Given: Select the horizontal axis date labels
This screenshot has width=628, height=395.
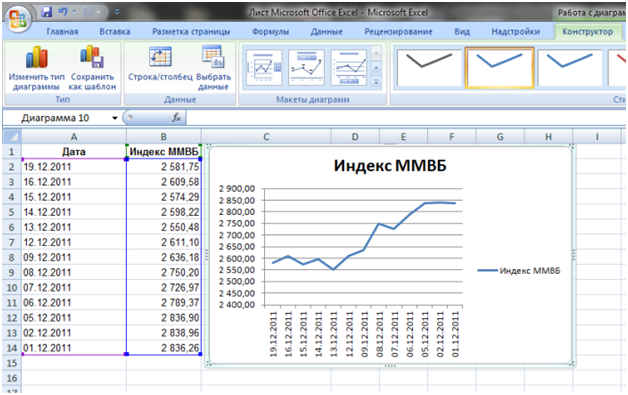Looking at the screenshot, I should tap(364, 335).
